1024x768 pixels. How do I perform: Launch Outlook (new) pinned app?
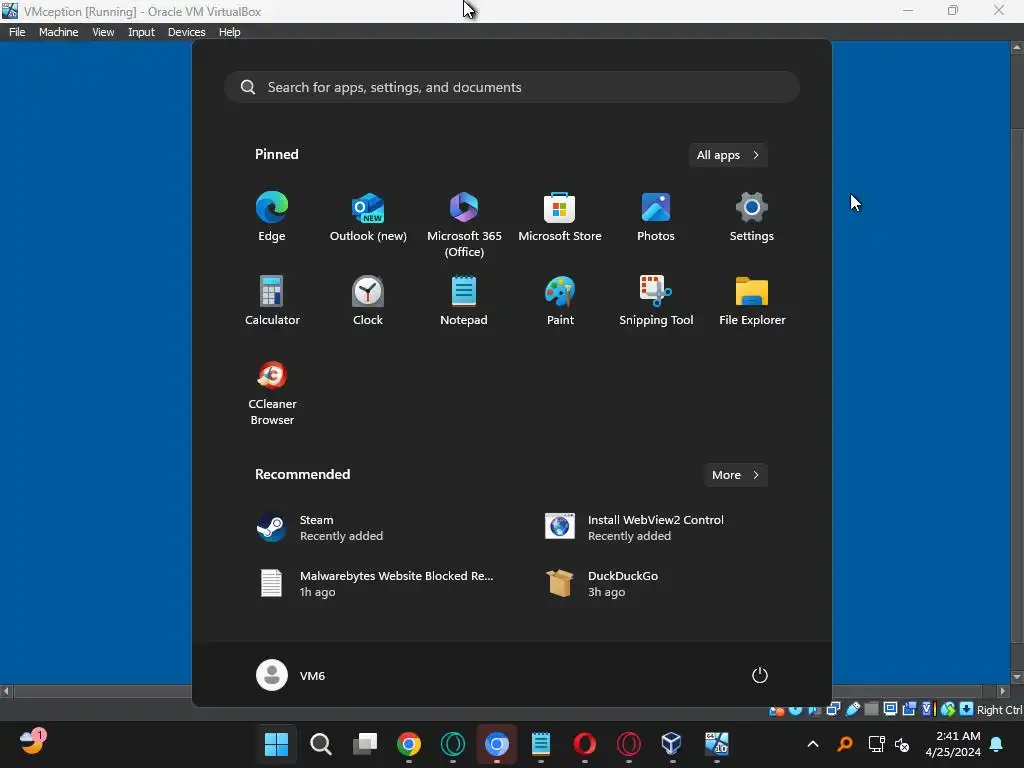coord(368,217)
